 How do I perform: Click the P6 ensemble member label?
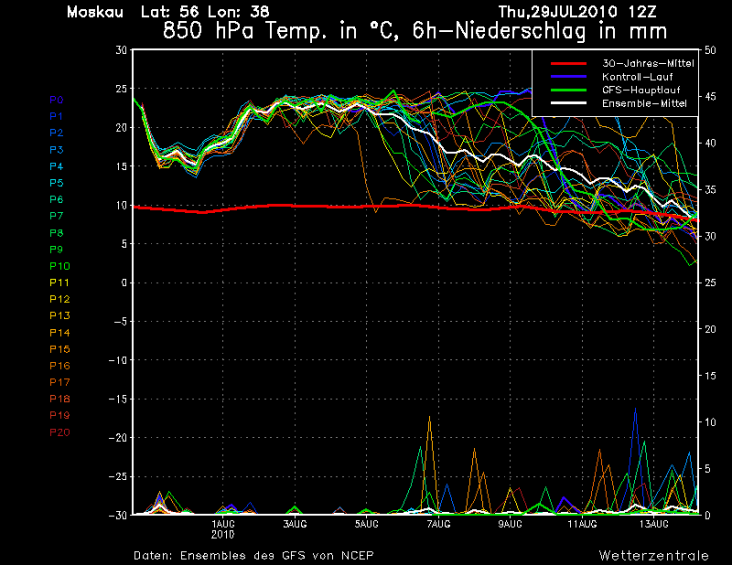pos(56,200)
